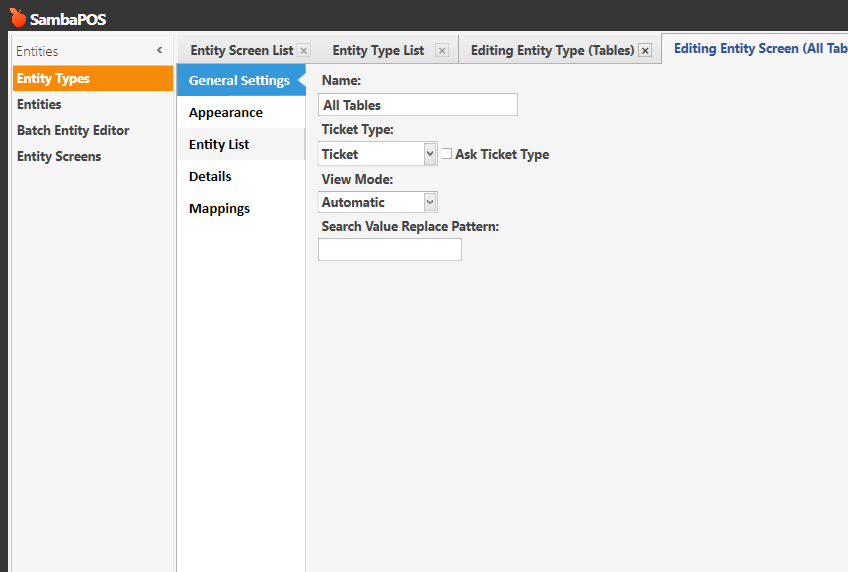The image size is (848, 572).
Task: Select the Appearance settings section
Action: (x=226, y=113)
